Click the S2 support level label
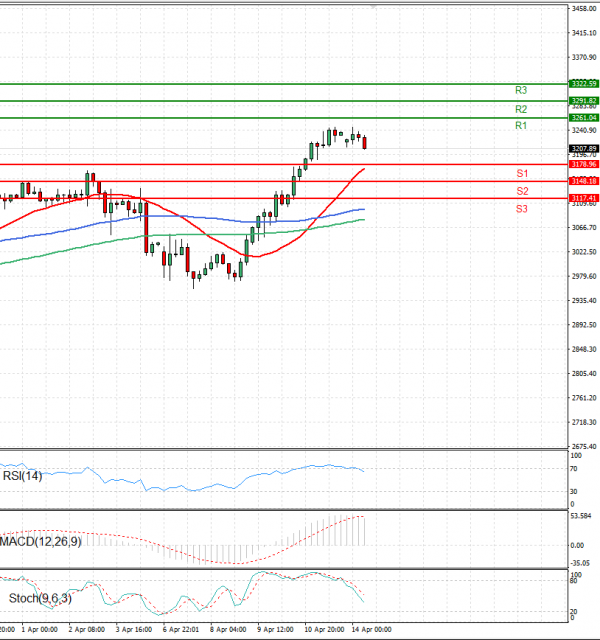Image resolution: width=600 pixels, height=640 pixels. click(522, 191)
